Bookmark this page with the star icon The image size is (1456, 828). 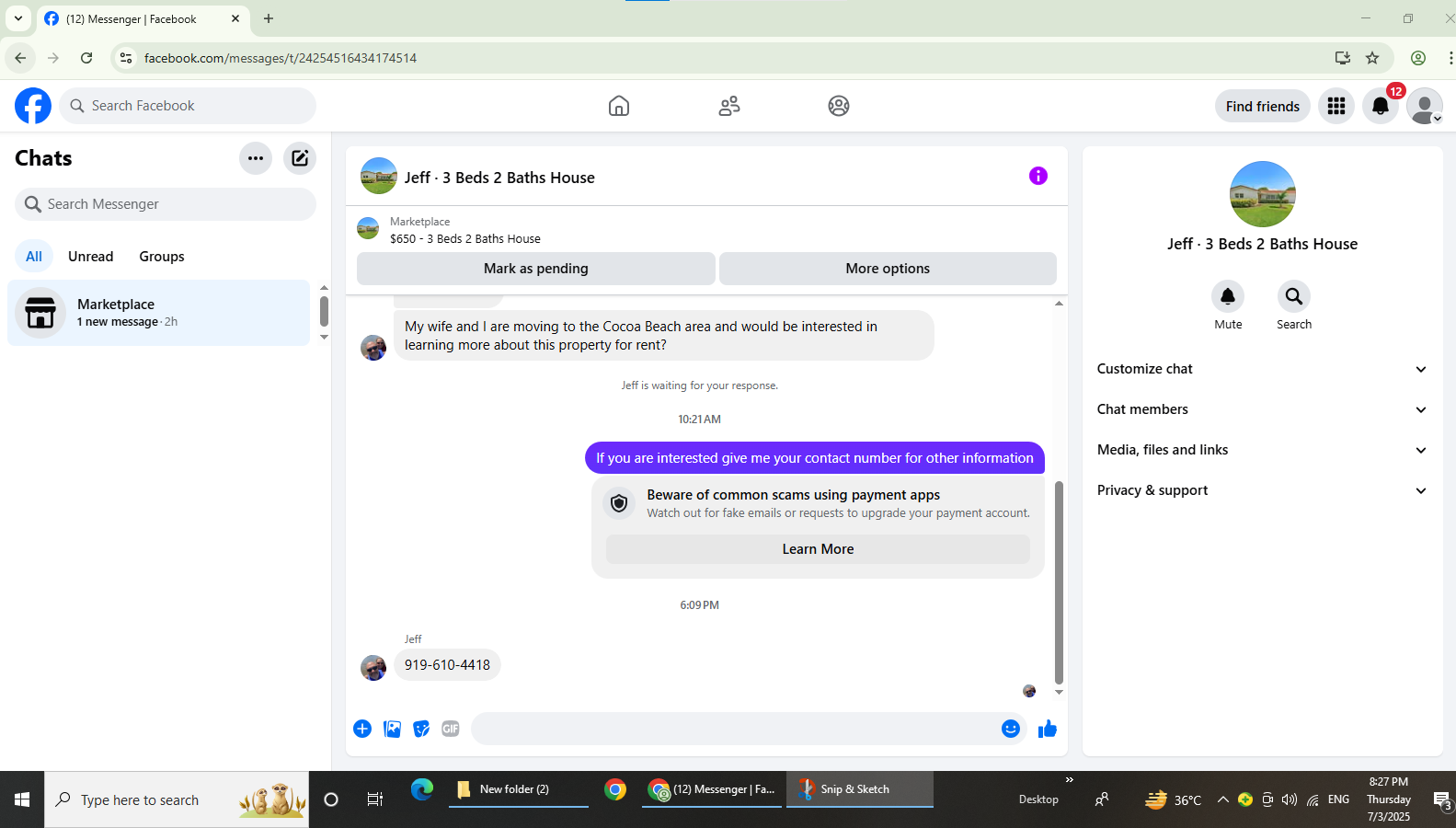click(1372, 58)
